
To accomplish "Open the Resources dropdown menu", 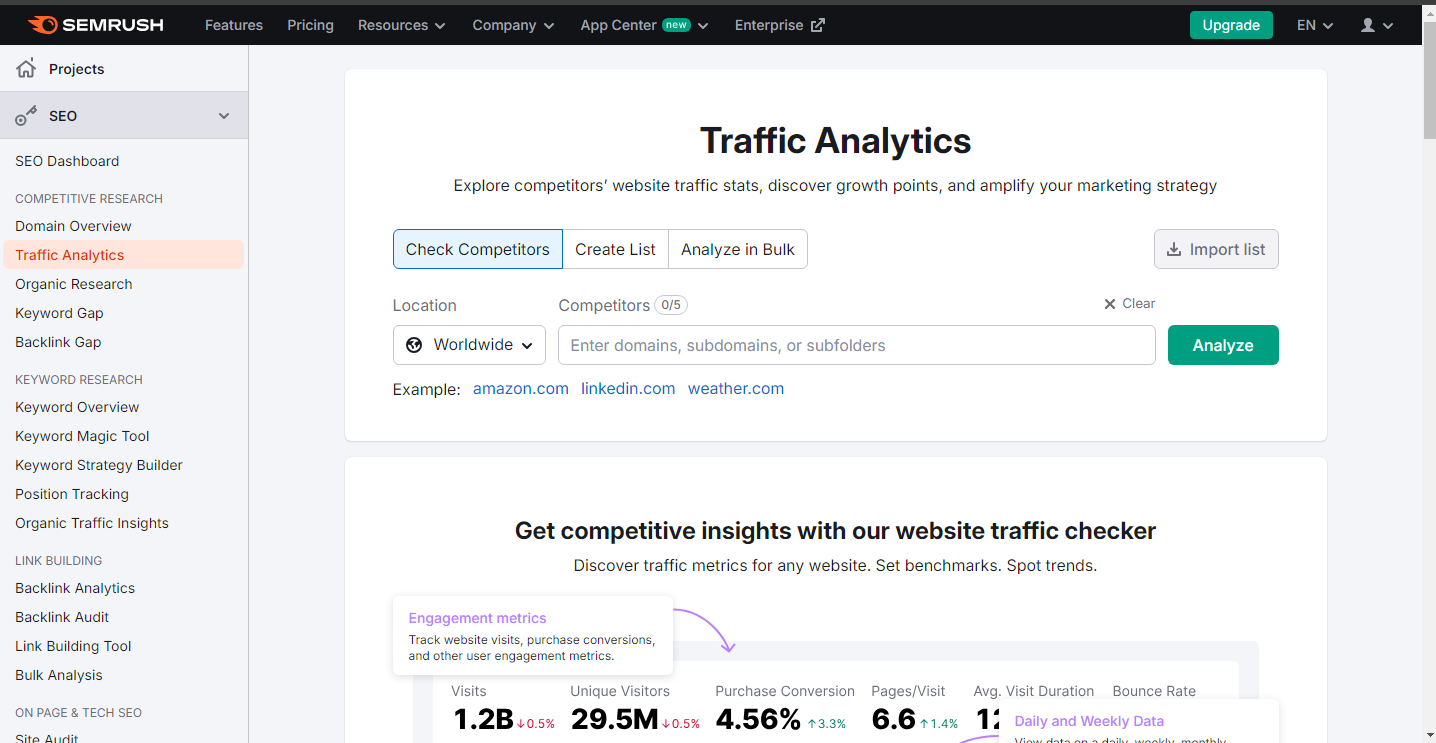I will point(402,25).
